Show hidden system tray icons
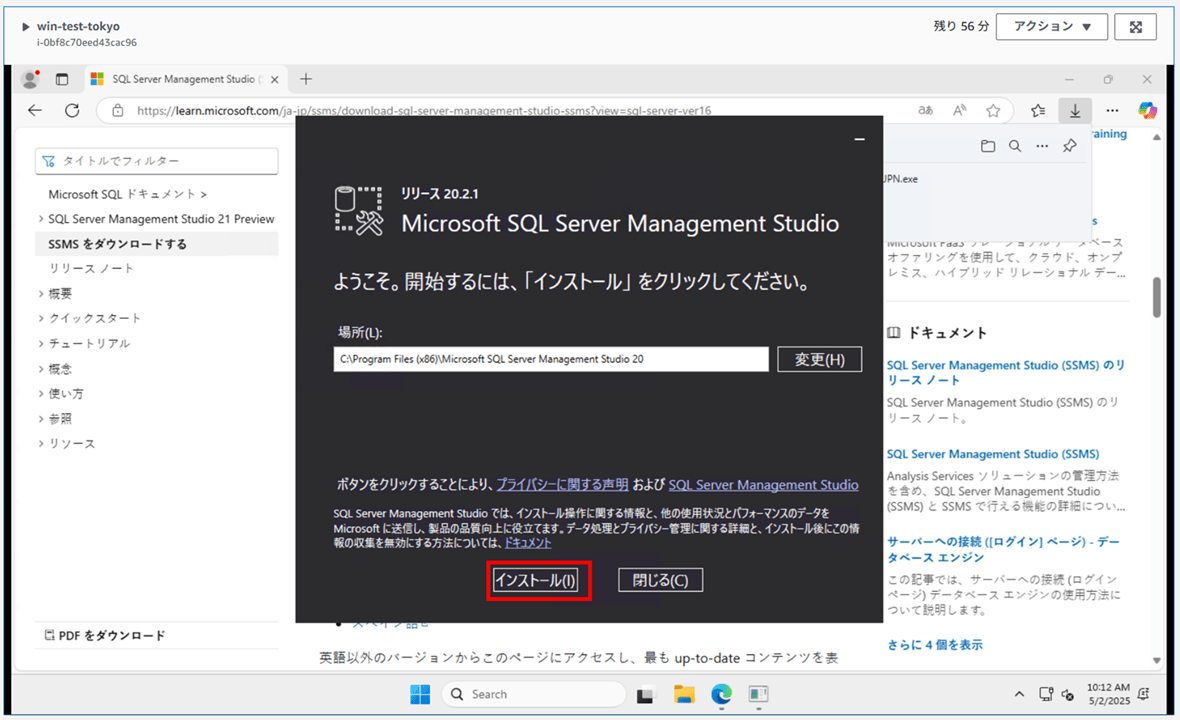The image size is (1180, 720). (x=1019, y=694)
